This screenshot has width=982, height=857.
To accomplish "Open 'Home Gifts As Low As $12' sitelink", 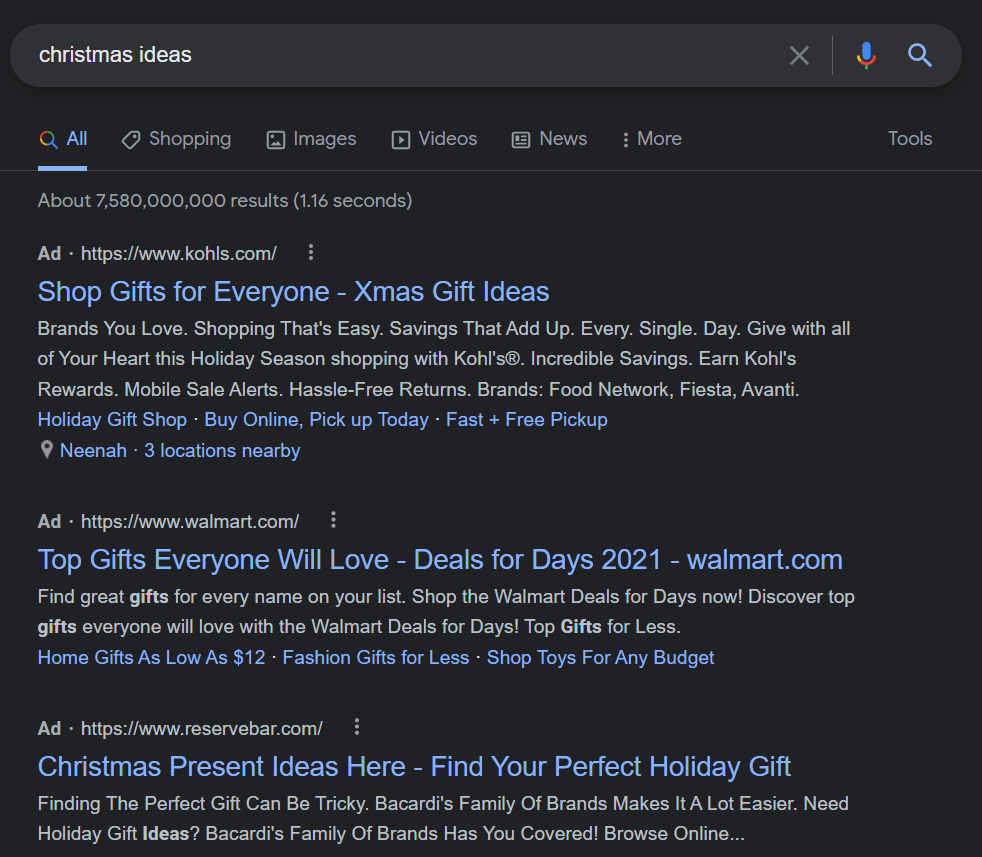I will (152, 657).
